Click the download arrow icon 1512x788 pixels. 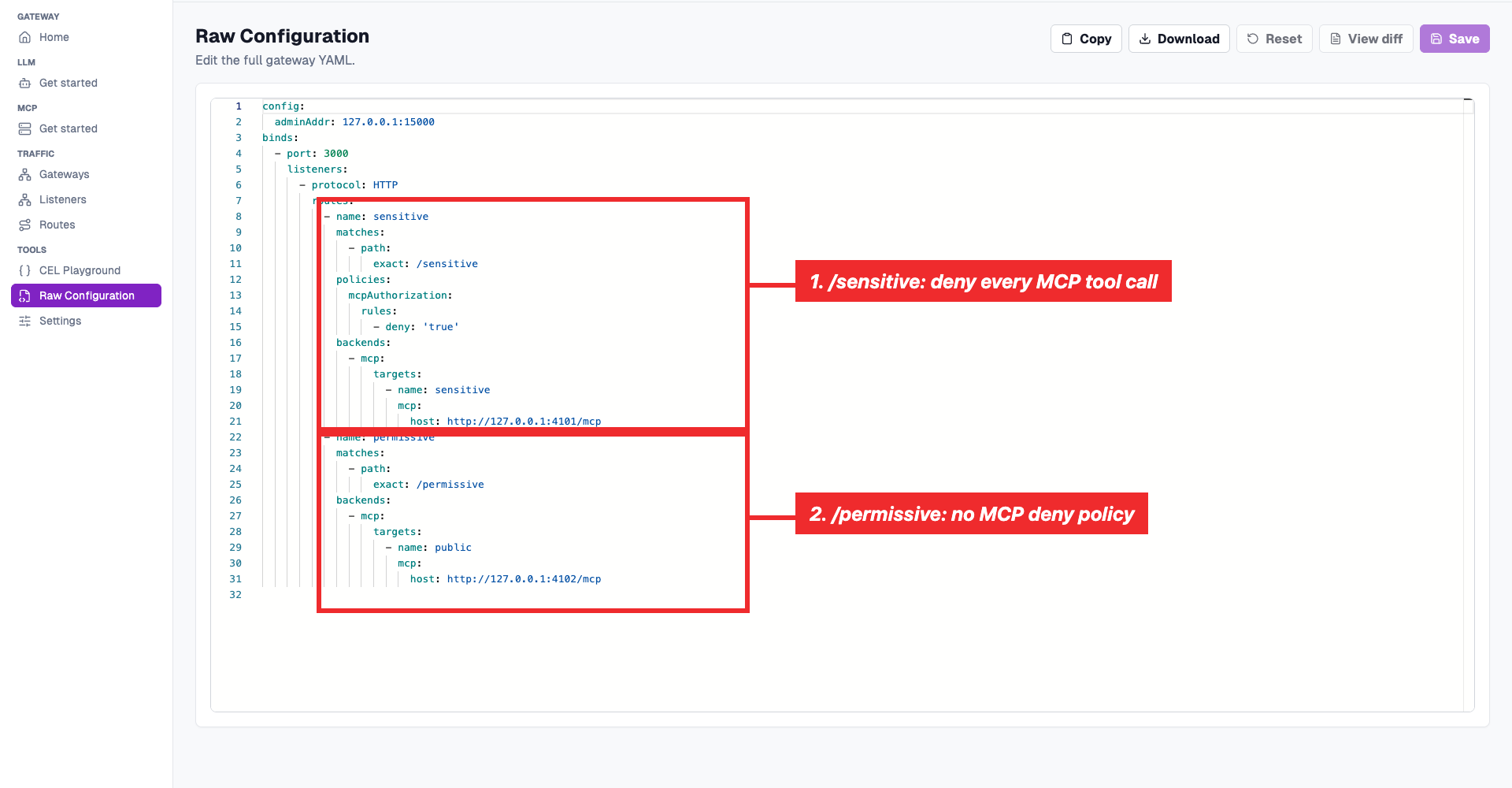click(x=1145, y=39)
